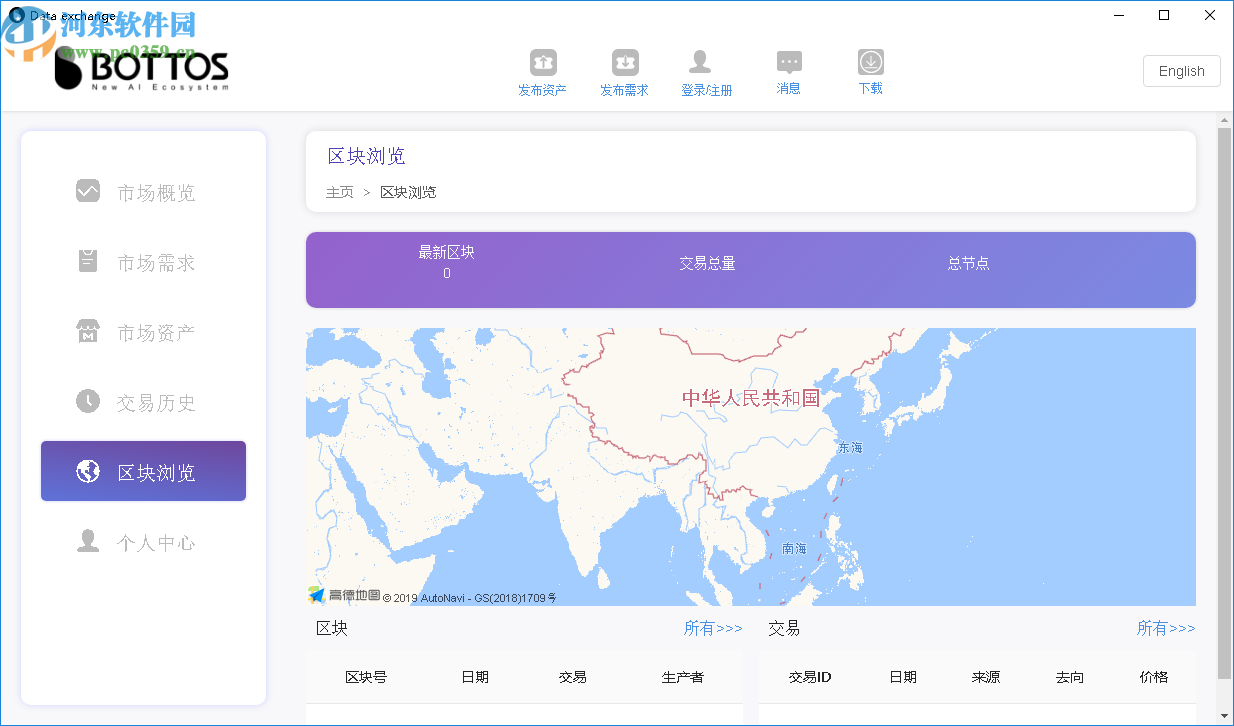Open the 发布资产 (publish asset) icon
This screenshot has width=1234, height=726.
(542, 62)
